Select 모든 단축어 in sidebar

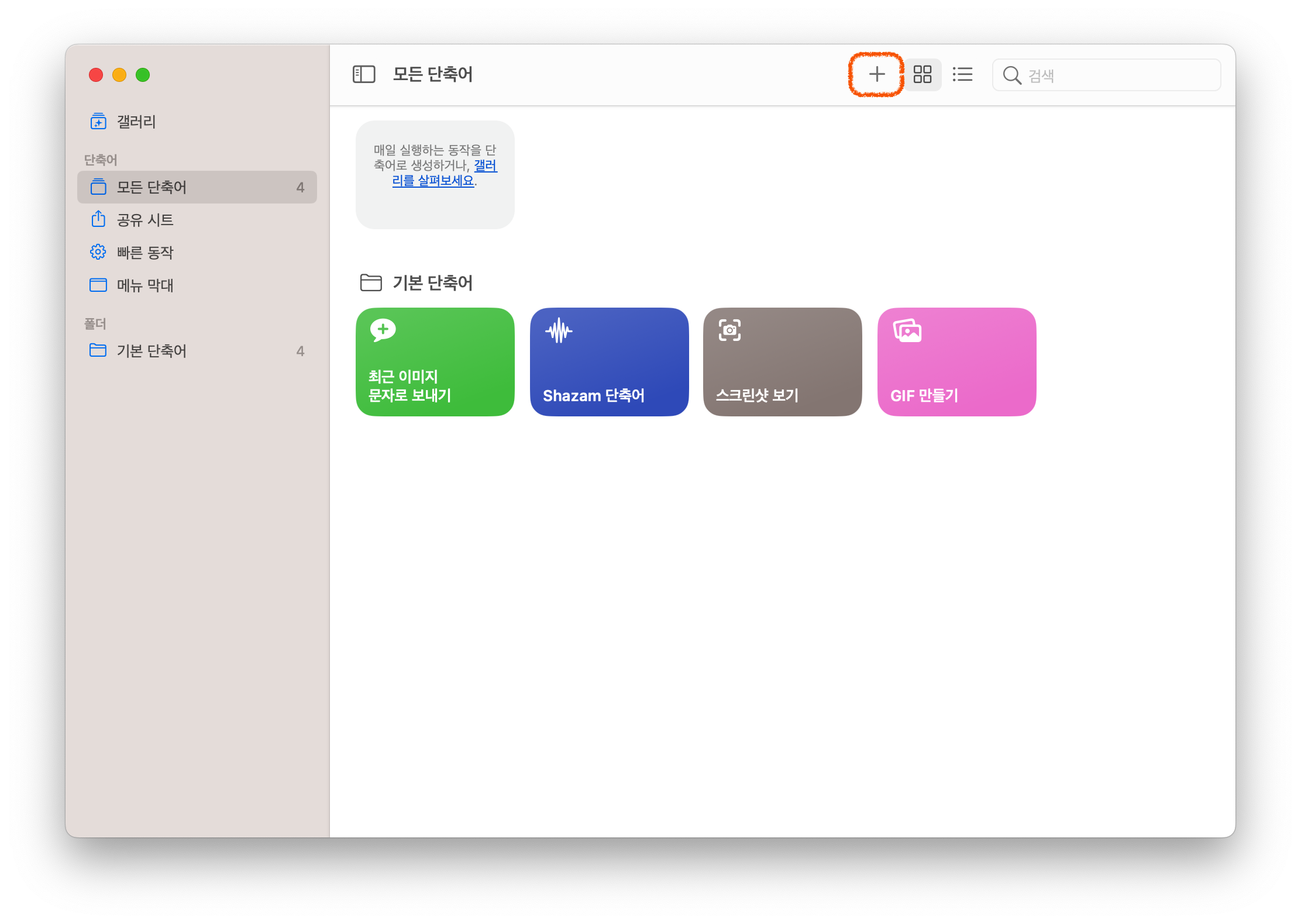(152, 187)
